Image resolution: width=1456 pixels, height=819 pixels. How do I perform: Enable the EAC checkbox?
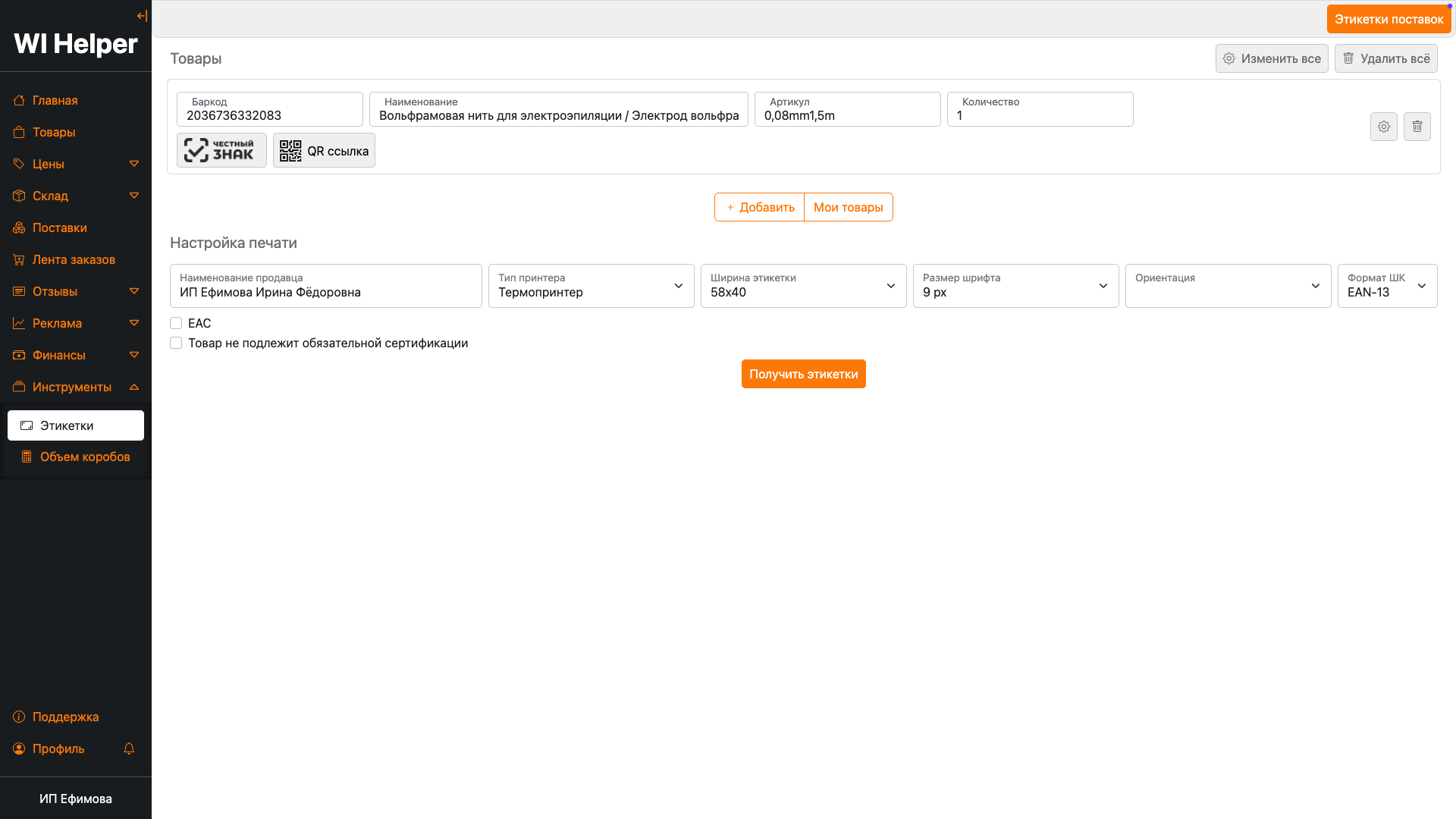[x=176, y=323]
